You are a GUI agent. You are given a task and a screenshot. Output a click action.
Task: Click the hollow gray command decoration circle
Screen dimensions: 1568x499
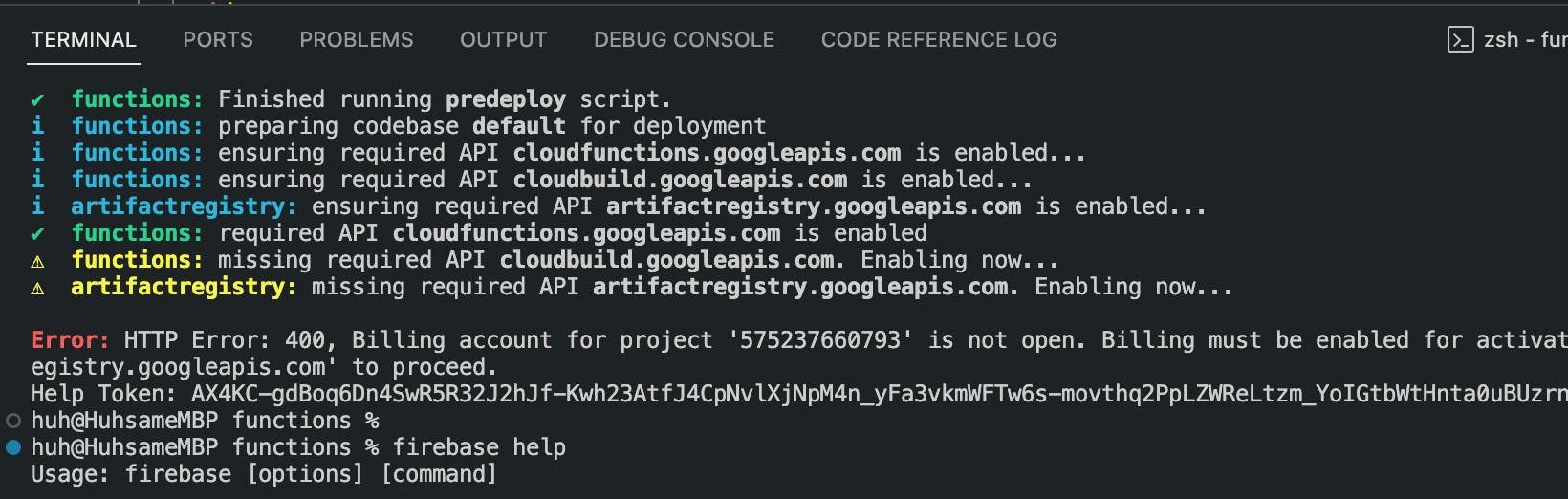(x=13, y=421)
